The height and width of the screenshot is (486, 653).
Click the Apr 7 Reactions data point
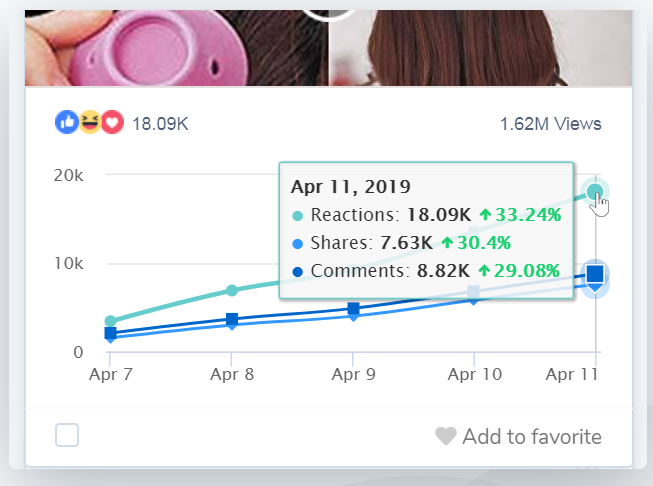(x=110, y=321)
